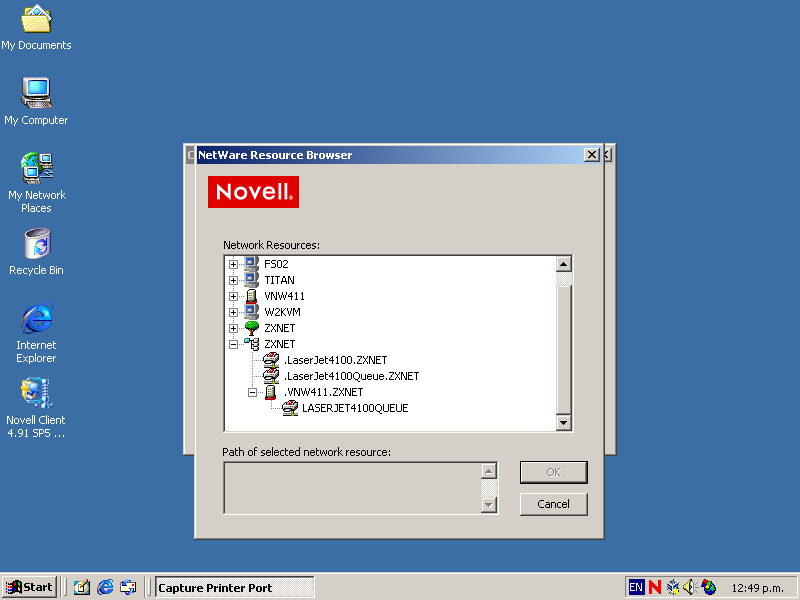Select the .LaserJet4100.ZXNET printer label

point(336,360)
